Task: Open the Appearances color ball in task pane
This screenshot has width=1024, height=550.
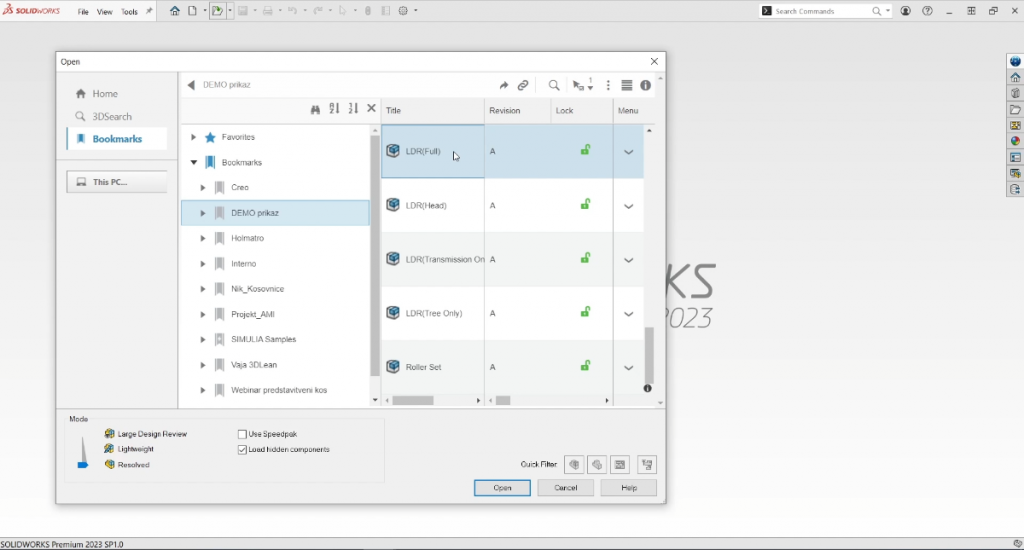Action: [x=1015, y=141]
